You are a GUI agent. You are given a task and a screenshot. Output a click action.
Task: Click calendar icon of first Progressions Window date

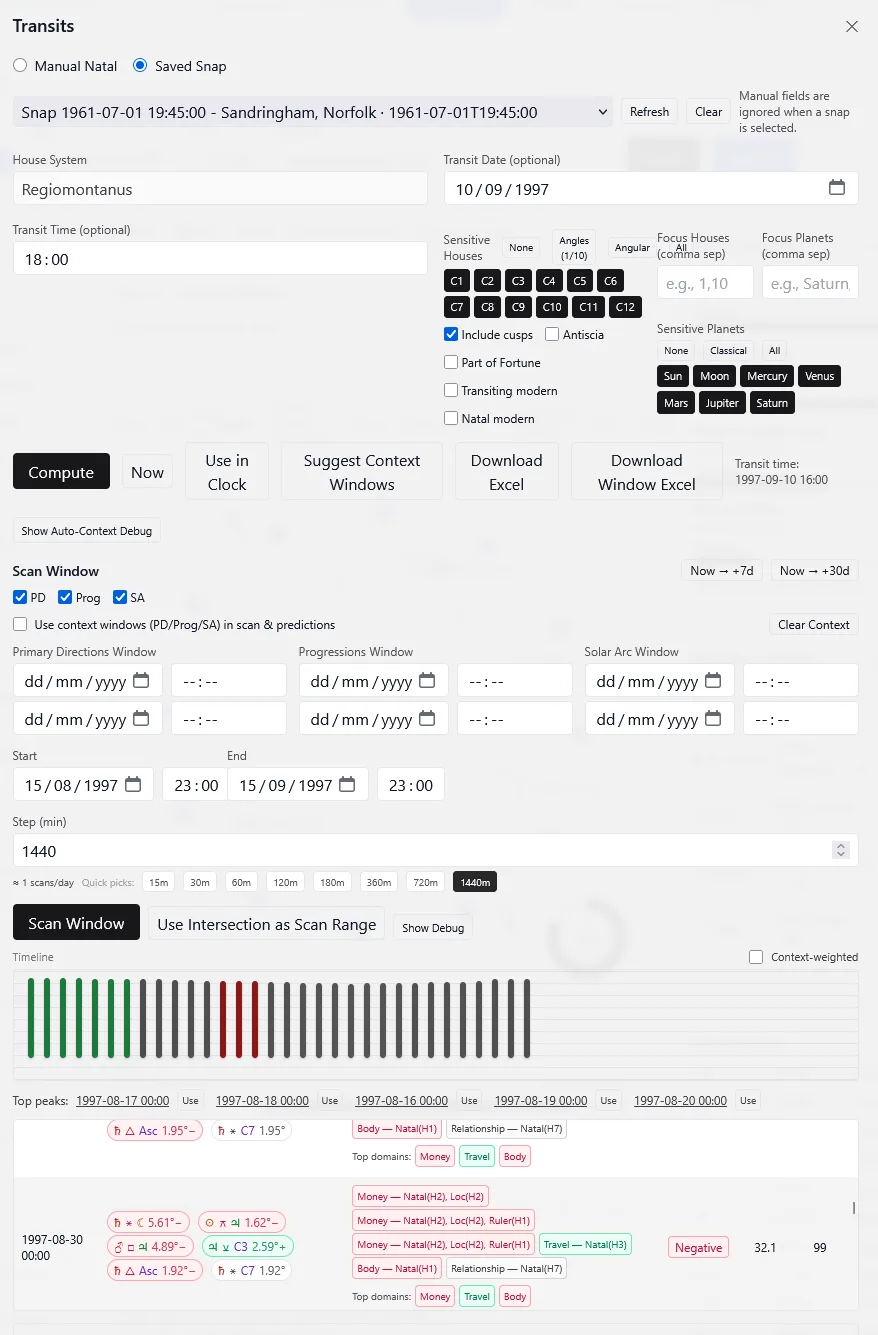tap(427, 681)
